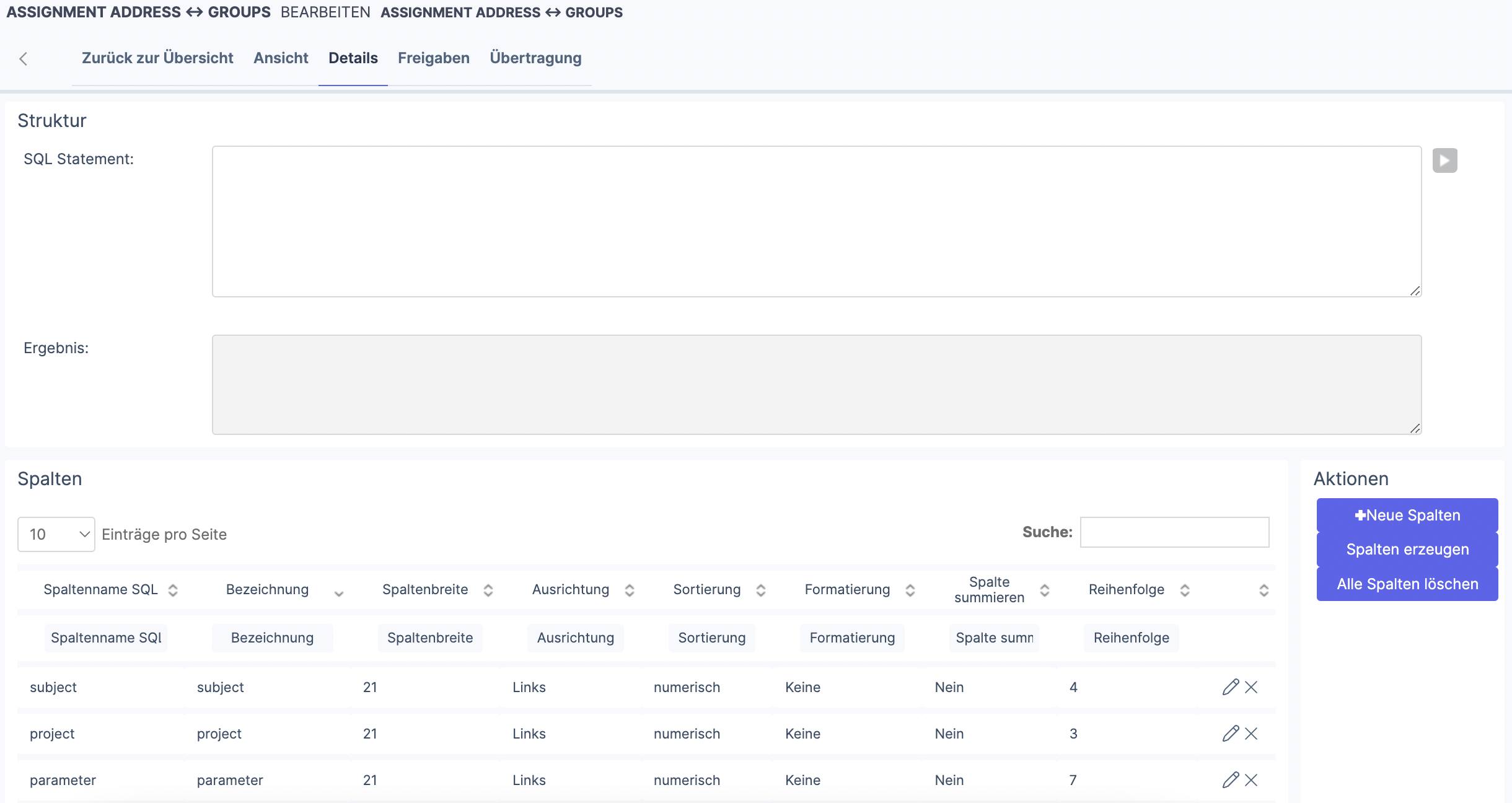
Task: Open the Übertragung tab
Action: (x=535, y=58)
